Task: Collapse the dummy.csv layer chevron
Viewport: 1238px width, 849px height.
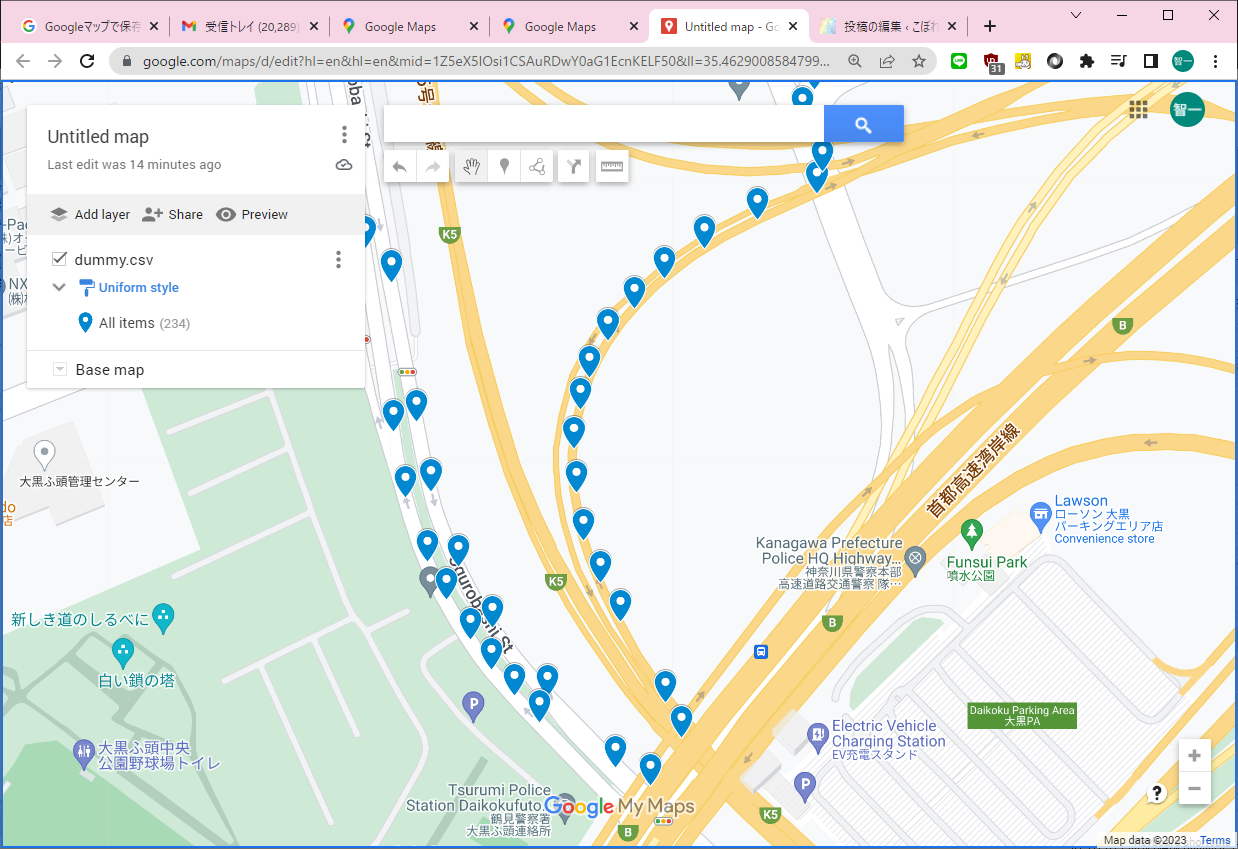Action: (59, 288)
